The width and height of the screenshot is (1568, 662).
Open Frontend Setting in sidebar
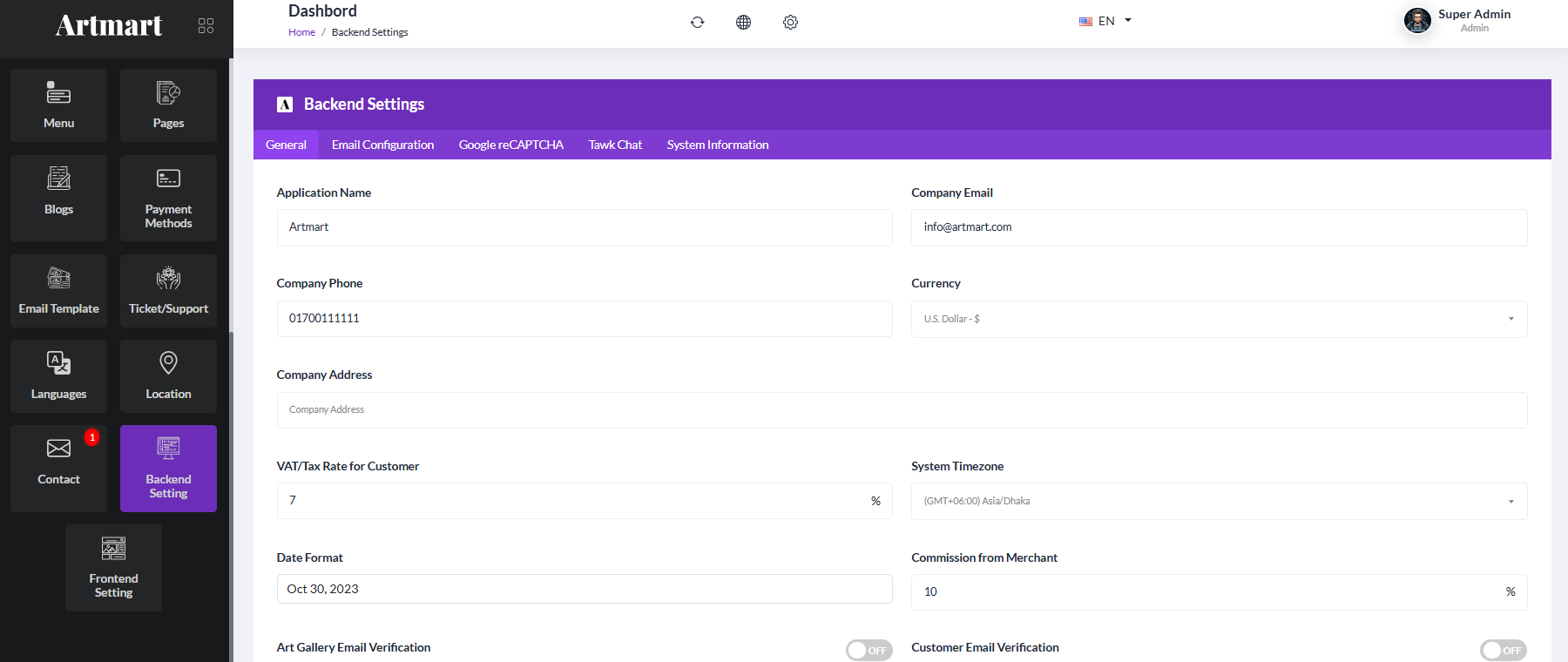pyautogui.click(x=113, y=568)
